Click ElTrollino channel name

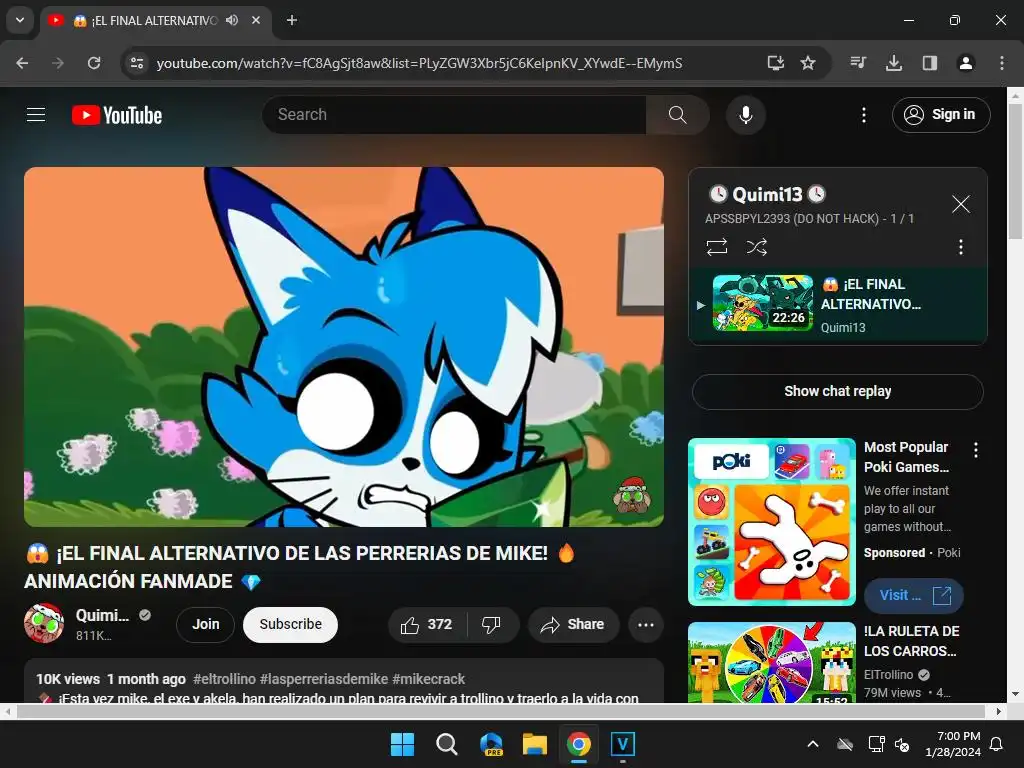pyautogui.click(x=888, y=675)
